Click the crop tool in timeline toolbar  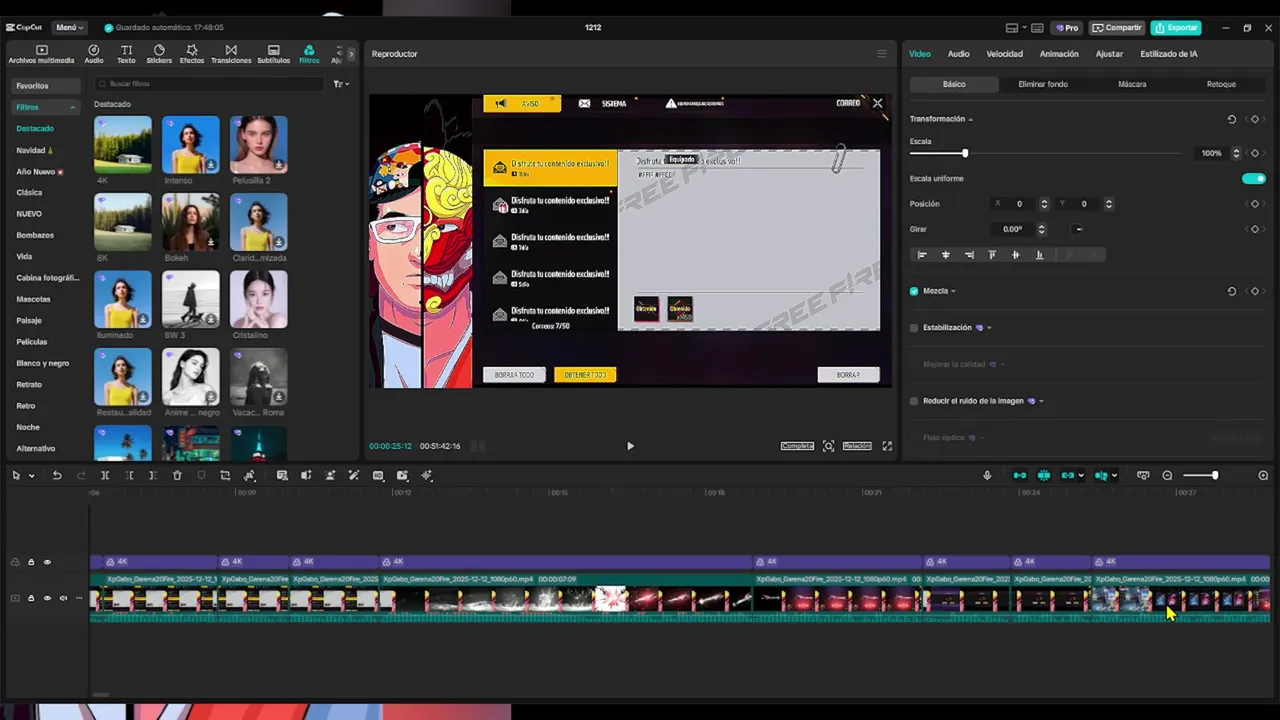coord(225,476)
